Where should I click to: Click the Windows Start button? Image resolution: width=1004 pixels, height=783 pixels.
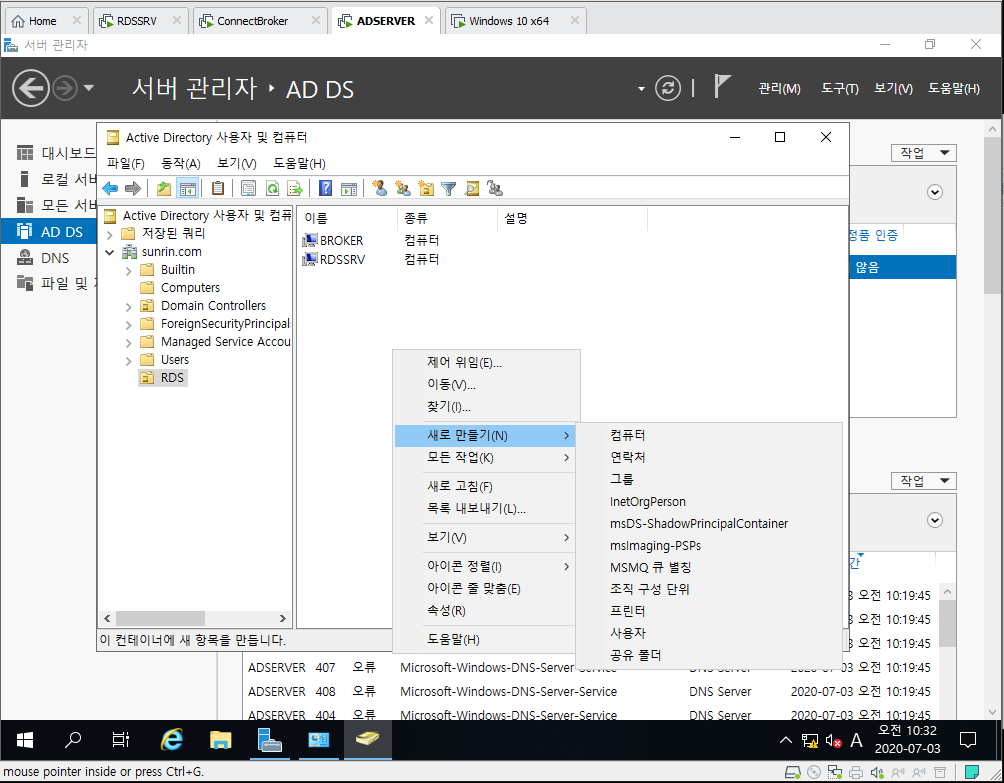pyautogui.click(x=24, y=740)
